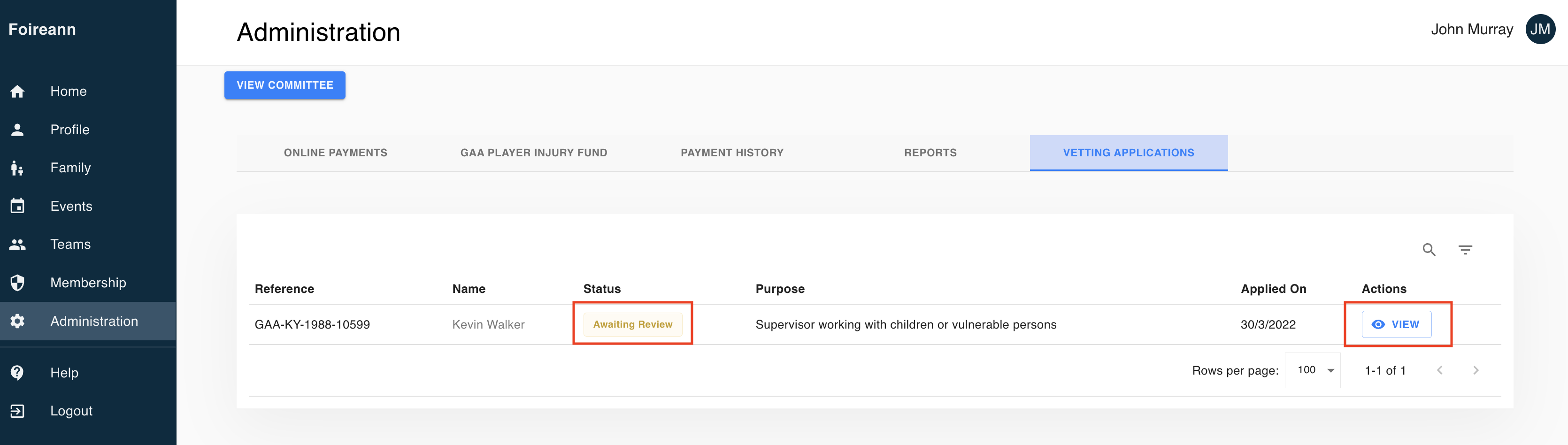
Task: Switch to the Reports tab
Action: (x=930, y=153)
